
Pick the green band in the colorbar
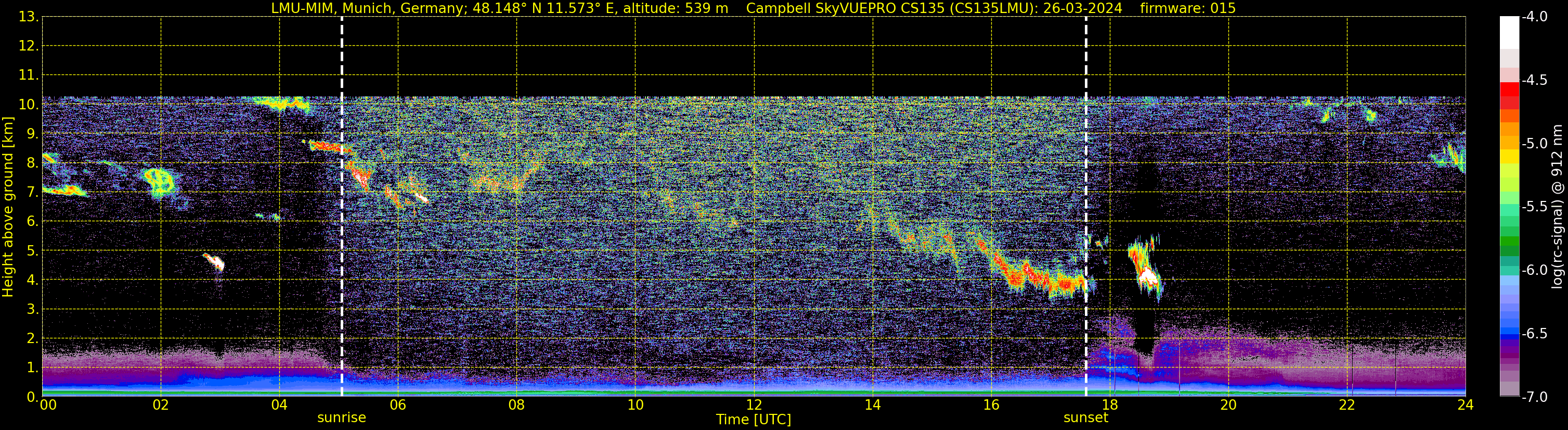pos(1510,241)
